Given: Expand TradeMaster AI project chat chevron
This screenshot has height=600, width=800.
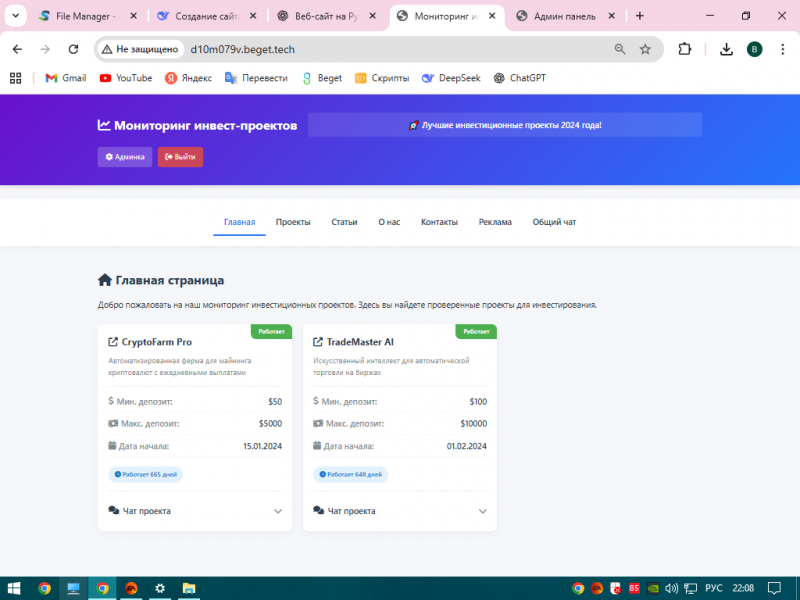Looking at the screenshot, I should [483, 511].
